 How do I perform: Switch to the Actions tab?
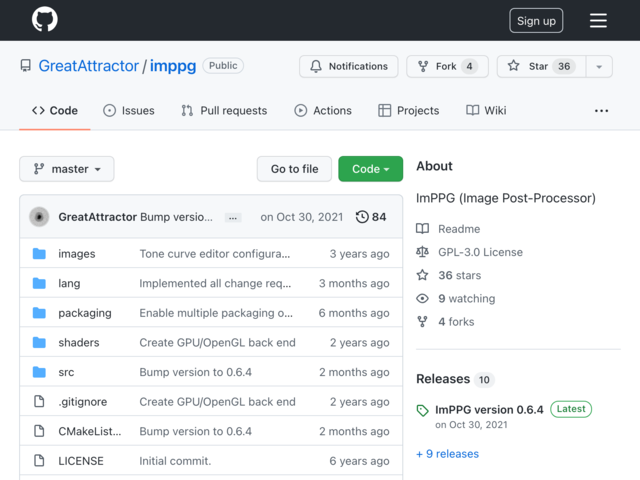(323, 111)
